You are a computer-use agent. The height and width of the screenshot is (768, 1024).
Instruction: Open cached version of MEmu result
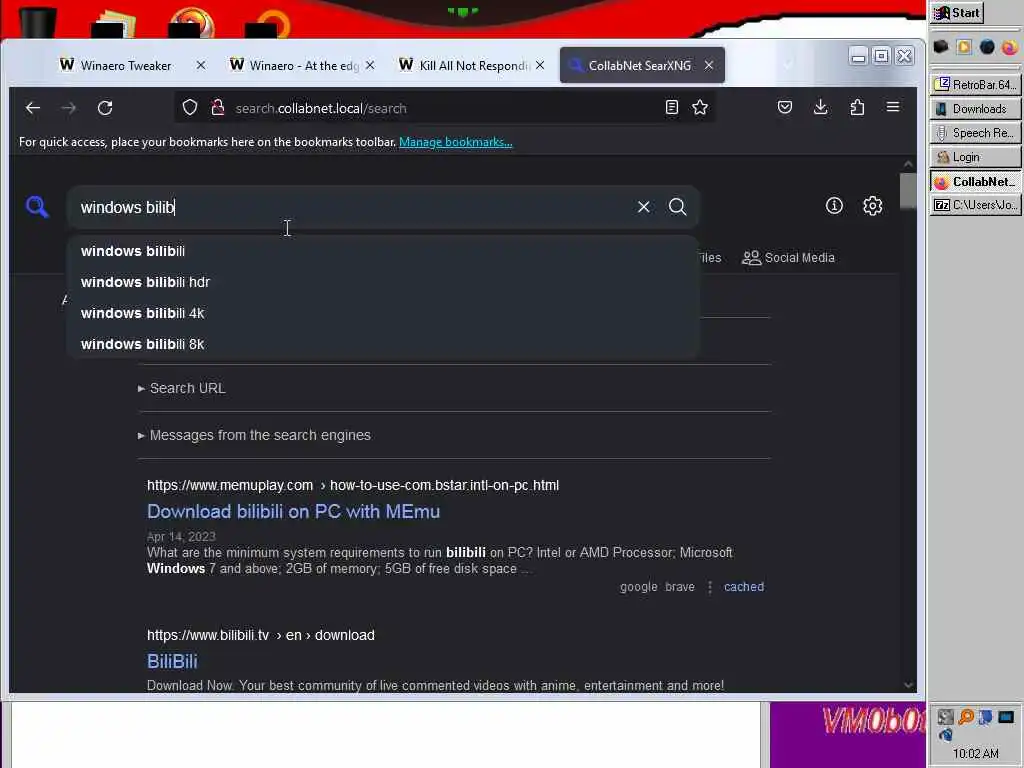pos(744,586)
